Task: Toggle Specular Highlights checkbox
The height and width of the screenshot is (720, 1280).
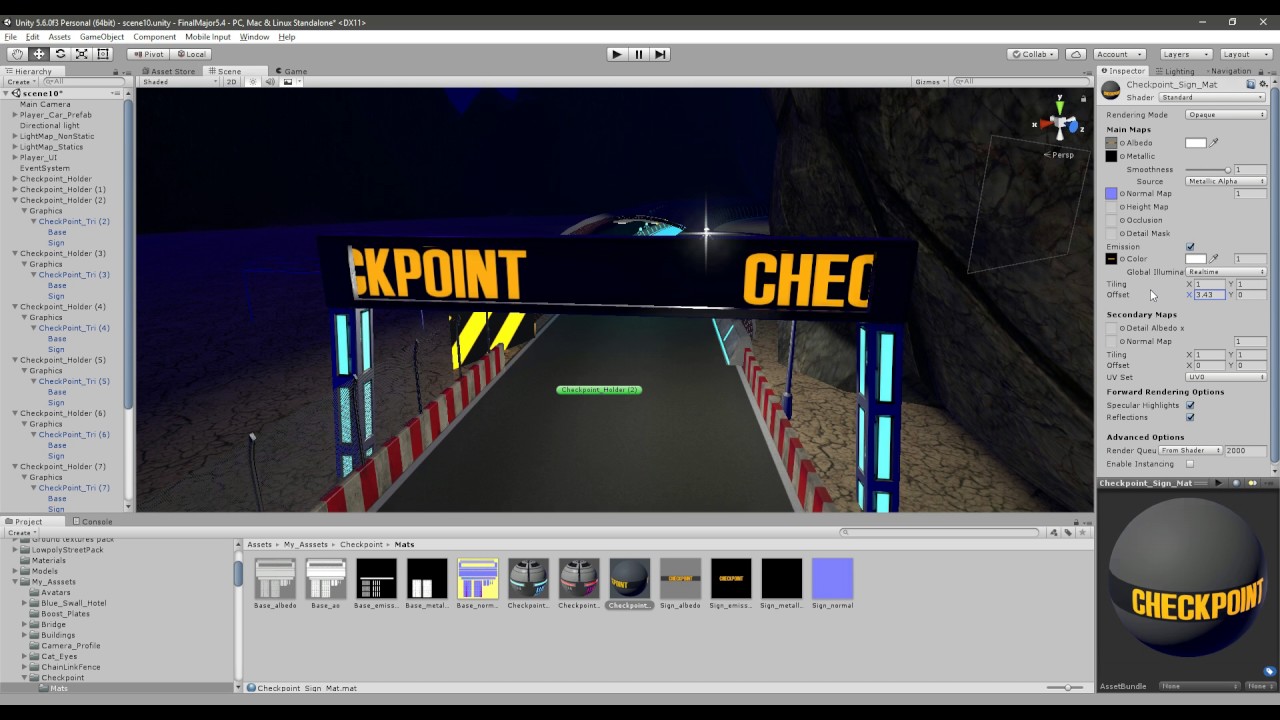Action: click(x=1190, y=405)
